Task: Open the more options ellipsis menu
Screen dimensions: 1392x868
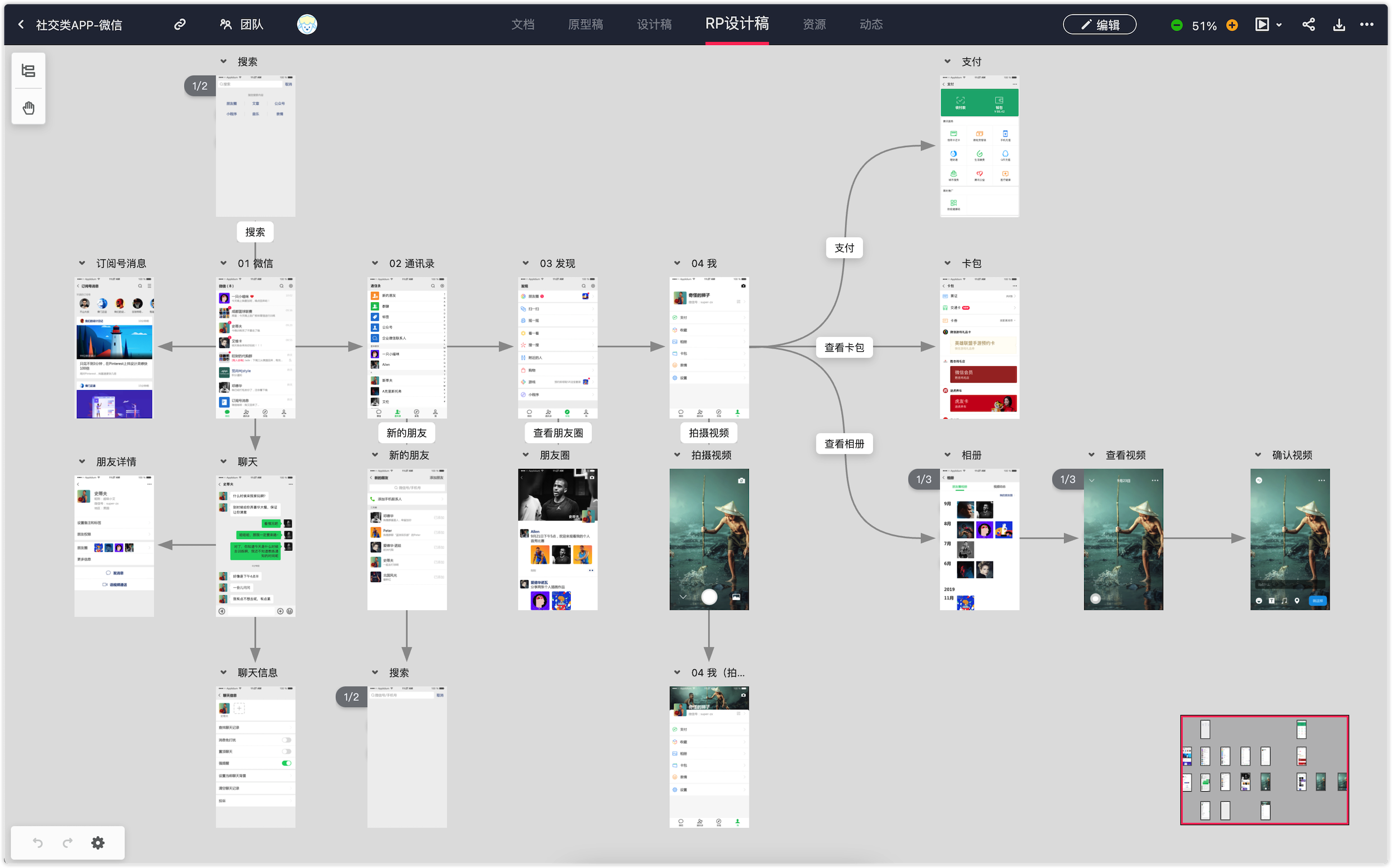Action: click(1367, 24)
